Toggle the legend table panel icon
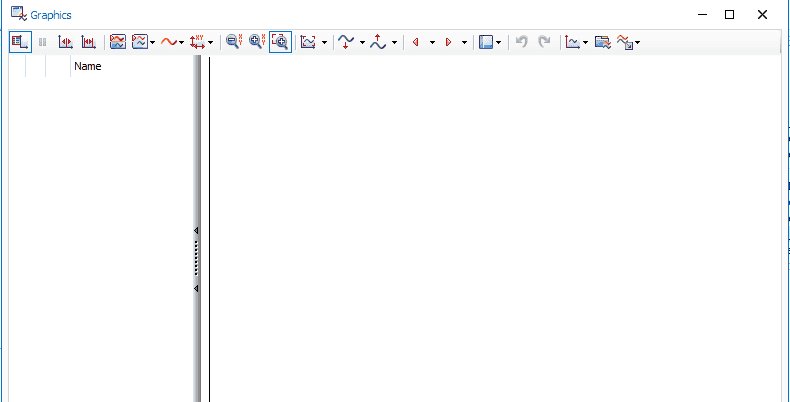790x402 pixels. point(20,42)
